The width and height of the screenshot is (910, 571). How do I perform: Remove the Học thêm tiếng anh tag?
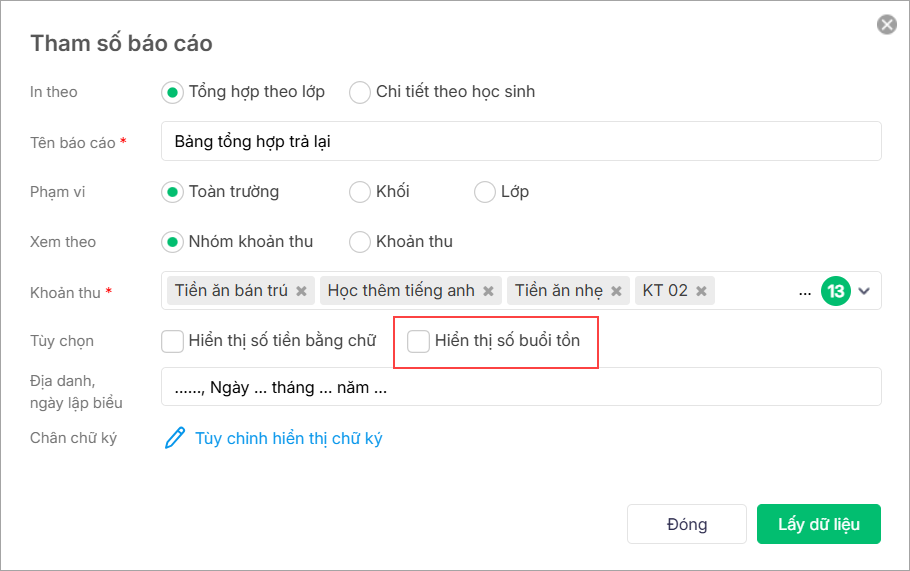(x=488, y=291)
